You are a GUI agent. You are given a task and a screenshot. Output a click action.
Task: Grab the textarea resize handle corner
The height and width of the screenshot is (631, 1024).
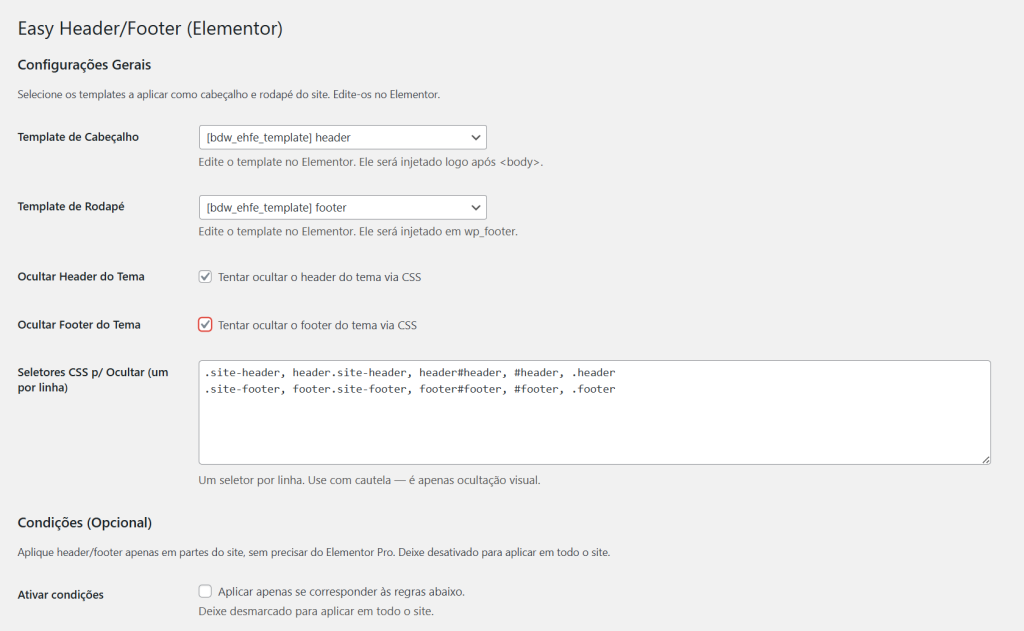[x=985, y=460]
